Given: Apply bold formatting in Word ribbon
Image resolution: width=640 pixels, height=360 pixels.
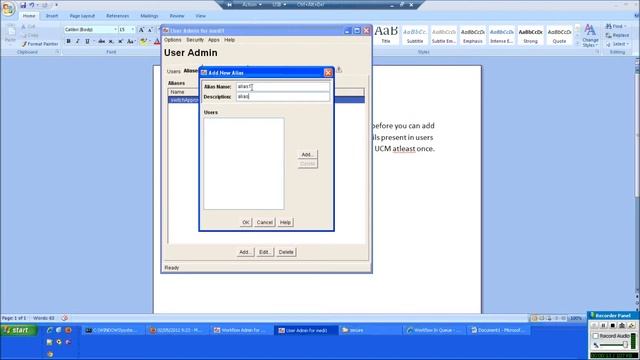Looking at the screenshot, I should (68, 41).
